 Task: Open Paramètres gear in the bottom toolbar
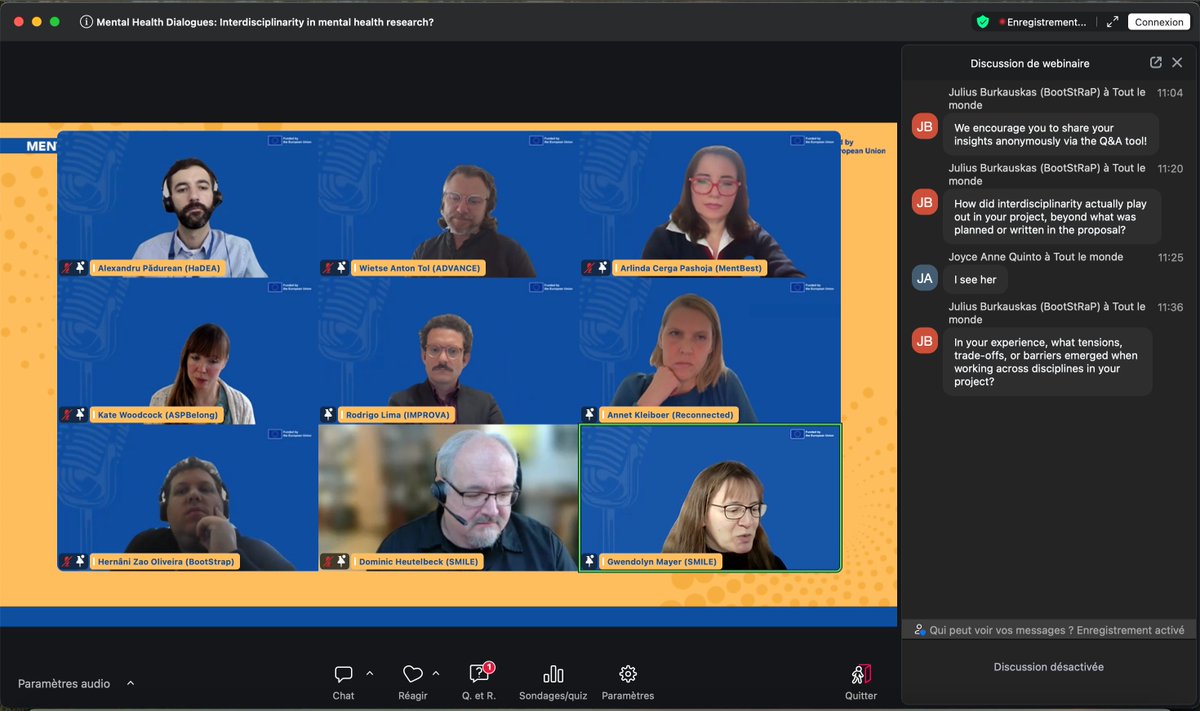[x=628, y=674]
